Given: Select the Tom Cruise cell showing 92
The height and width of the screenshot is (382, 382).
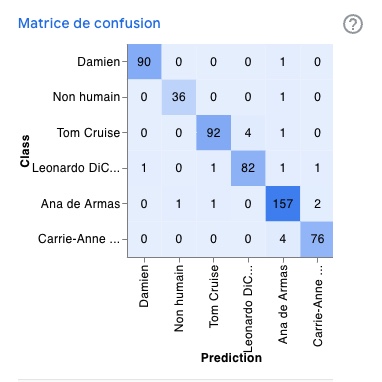Looking at the screenshot, I should [x=213, y=133].
